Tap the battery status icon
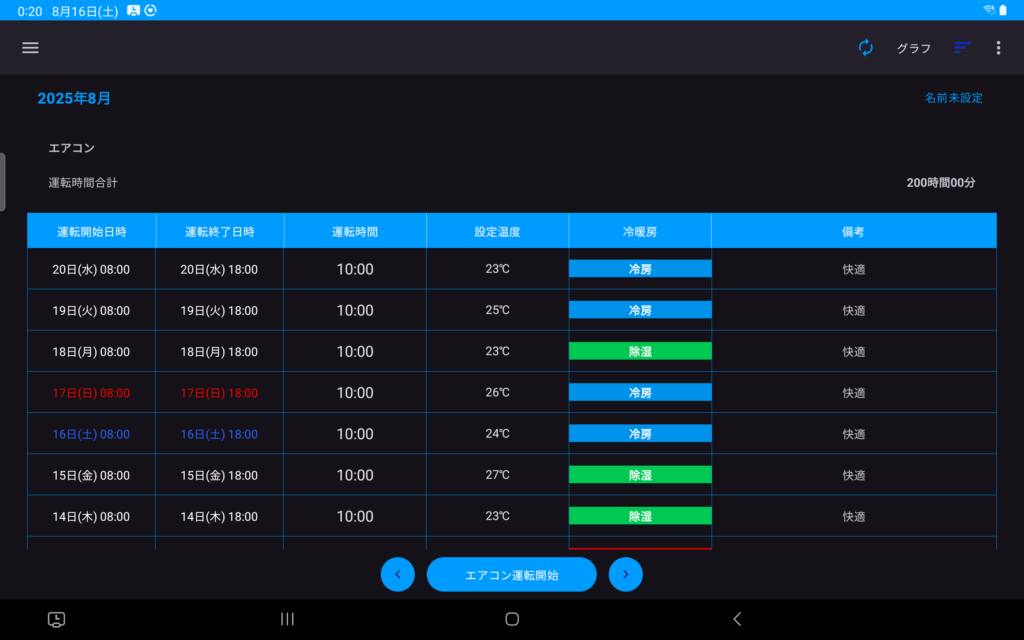This screenshot has width=1024, height=640. pyautogui.click(x=1003, y=10)
